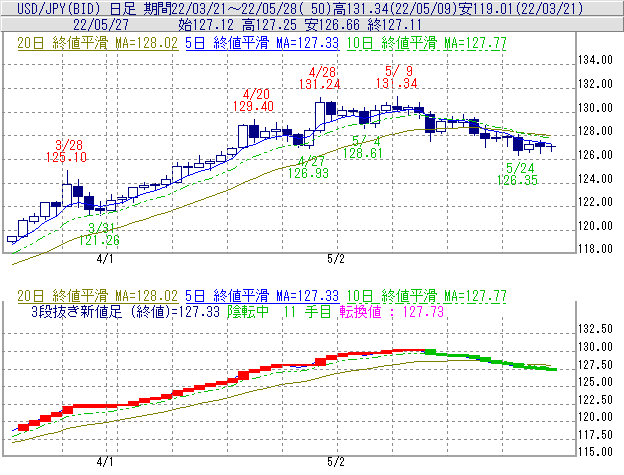Click the last candlestick at the chart's right end
Viewport: 624px width, 475px height.
point(551,147)
